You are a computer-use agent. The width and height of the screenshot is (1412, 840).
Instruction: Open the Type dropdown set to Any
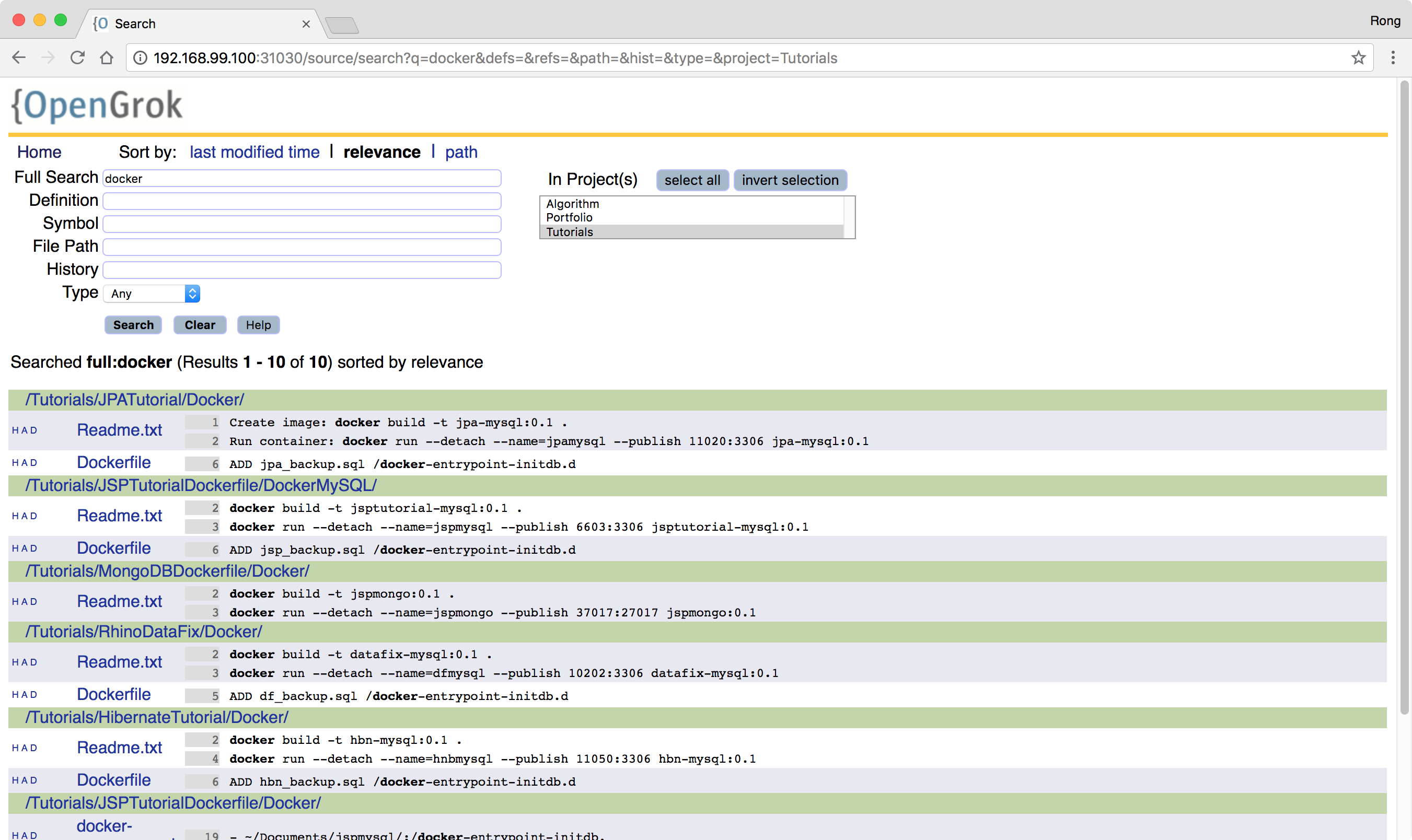click(152, 293)
